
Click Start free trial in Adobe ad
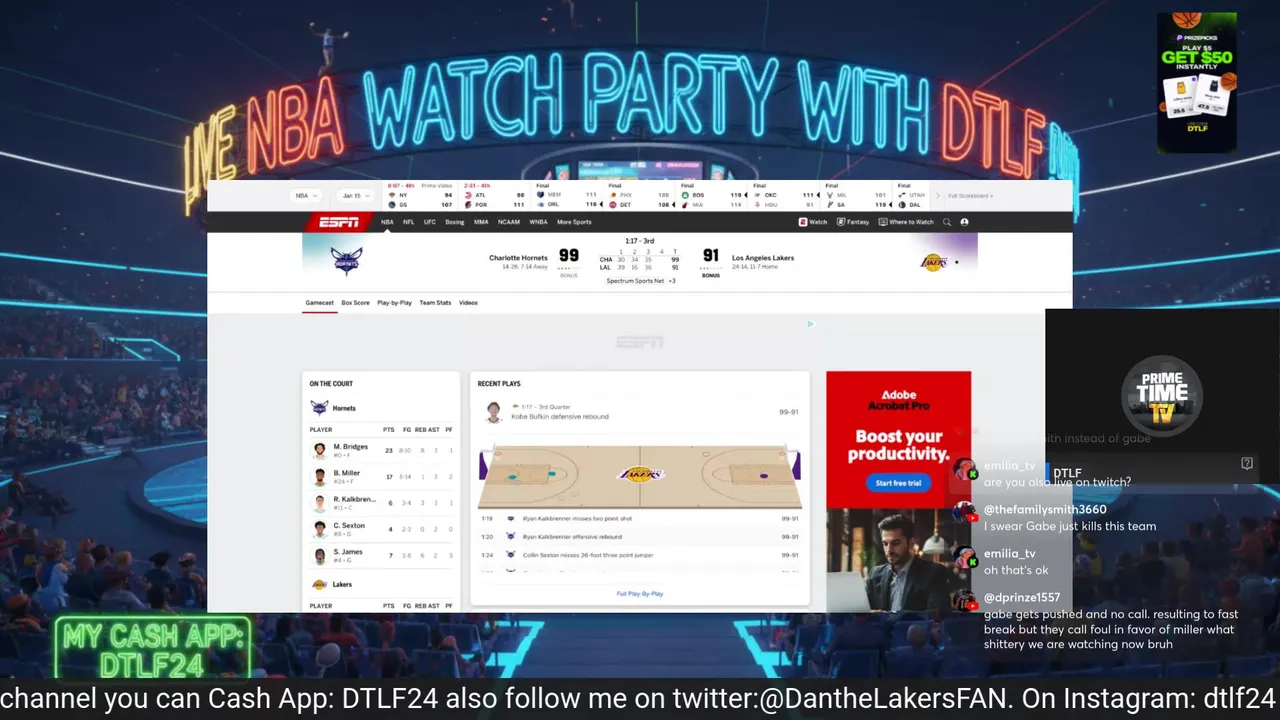tap(898, 483)
